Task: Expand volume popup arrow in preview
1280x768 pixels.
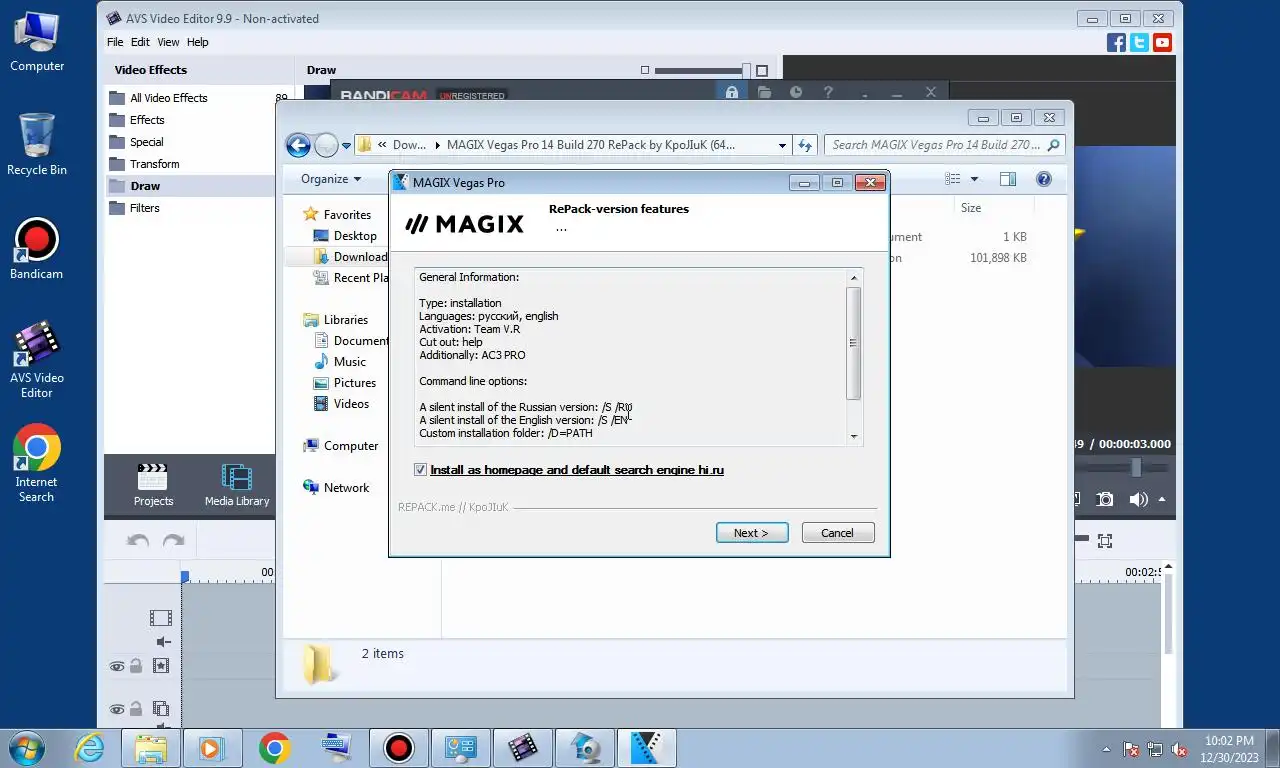Action: pos(1162,499)
